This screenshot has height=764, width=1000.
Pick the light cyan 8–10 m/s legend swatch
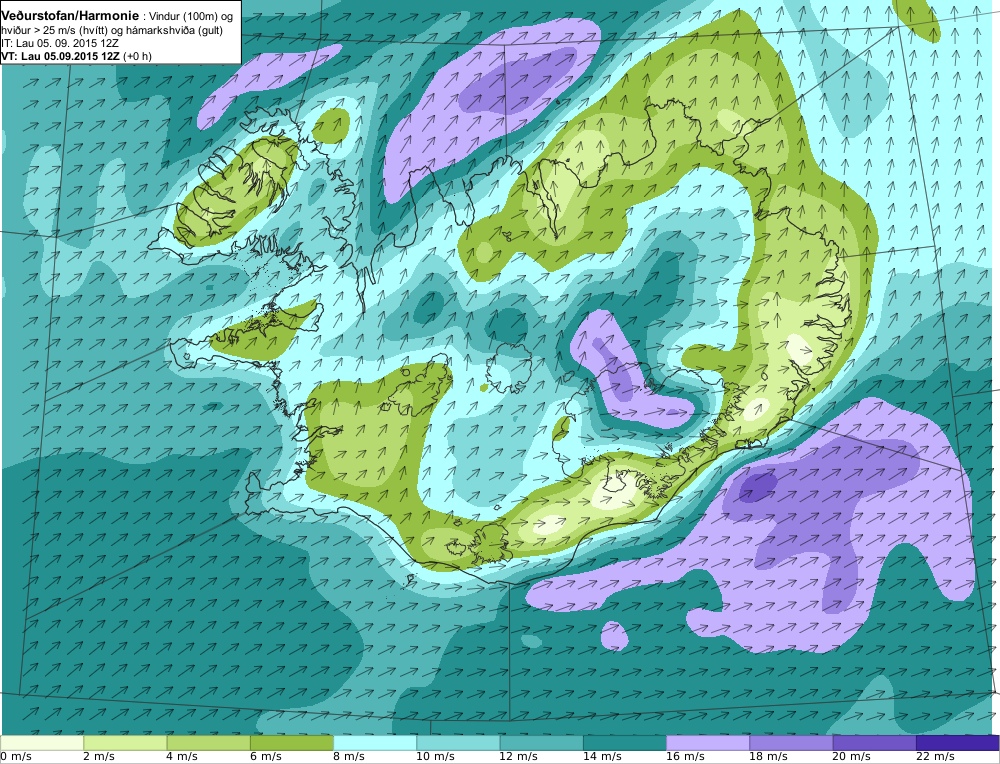(x=375, y=743)
